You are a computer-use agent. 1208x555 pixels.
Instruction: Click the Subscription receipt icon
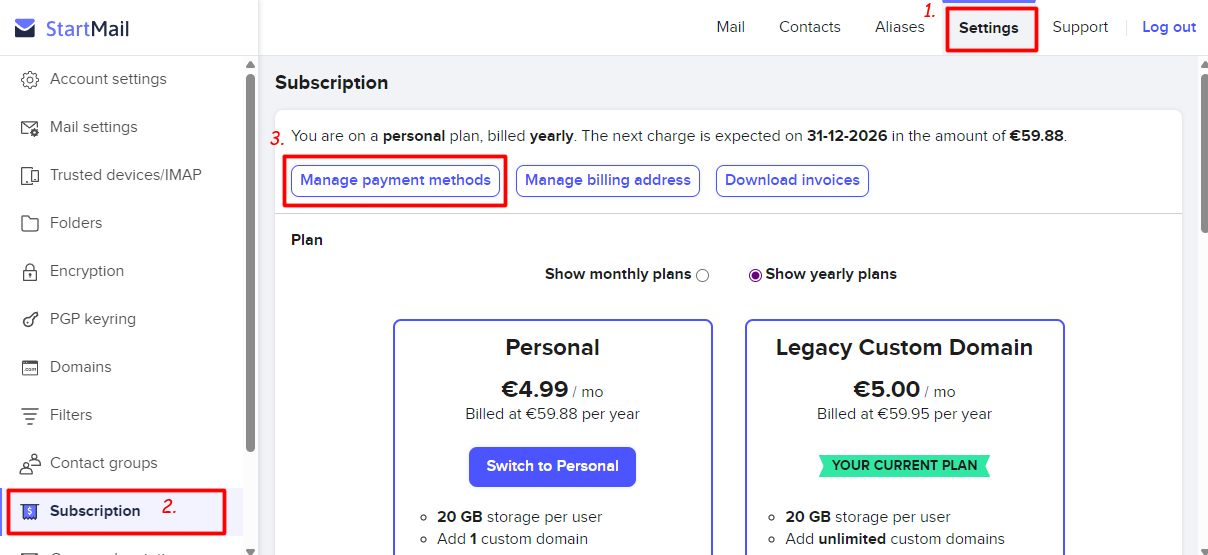[30, 511]
